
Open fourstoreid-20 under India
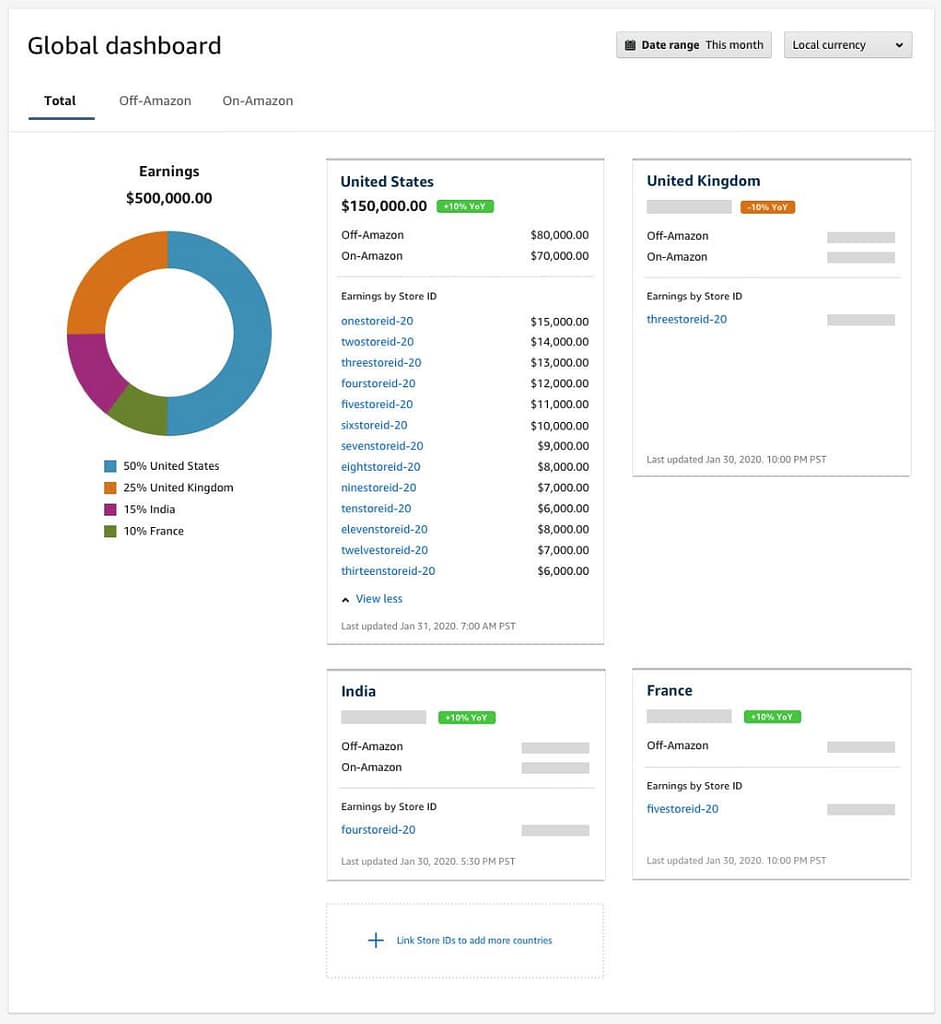pyautogui.click(x=378, y=829)
